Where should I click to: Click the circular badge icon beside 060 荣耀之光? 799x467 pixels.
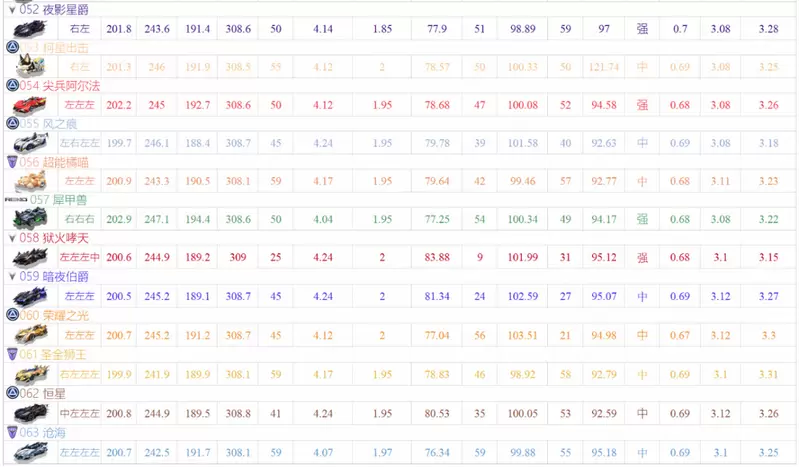tap(12, 315)
